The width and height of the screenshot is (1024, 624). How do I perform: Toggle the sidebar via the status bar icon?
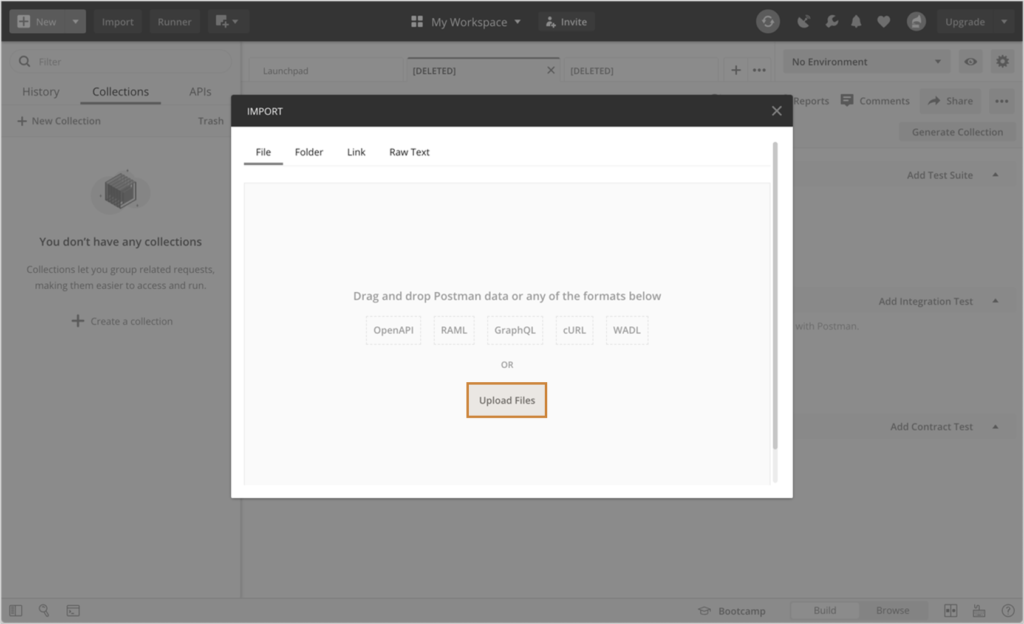coord(16,610)
